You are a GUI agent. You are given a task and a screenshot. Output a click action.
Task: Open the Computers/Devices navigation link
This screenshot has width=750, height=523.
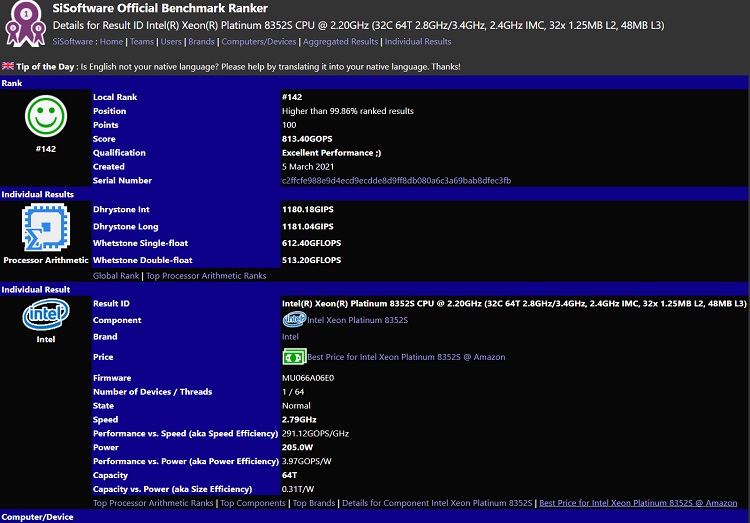coord(259,42)
